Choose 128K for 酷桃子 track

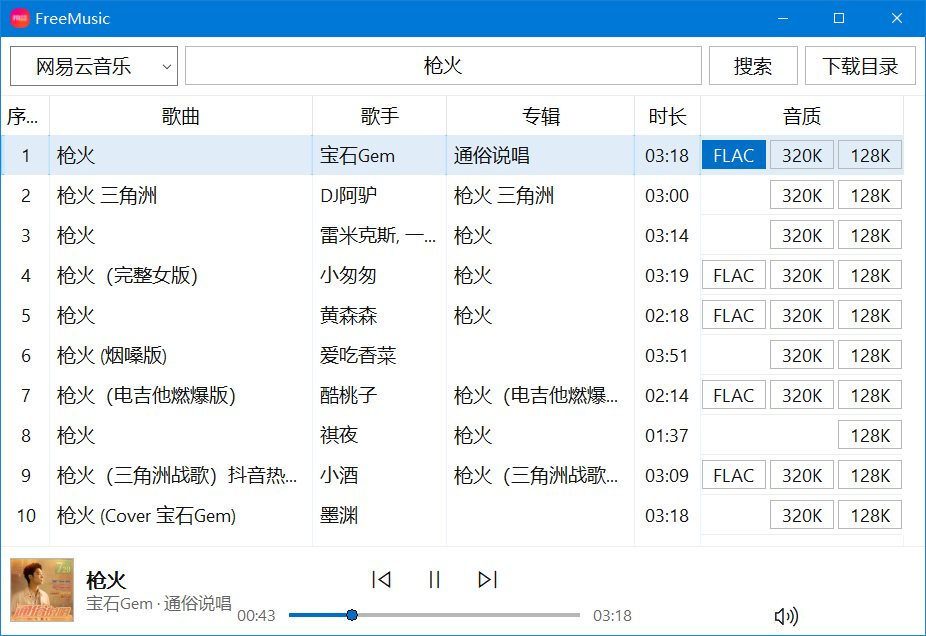(x=870, y=395)
